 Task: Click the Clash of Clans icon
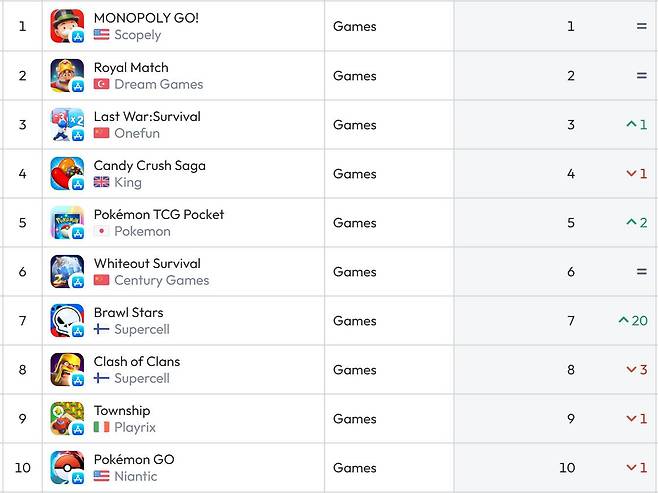(67, 369)
